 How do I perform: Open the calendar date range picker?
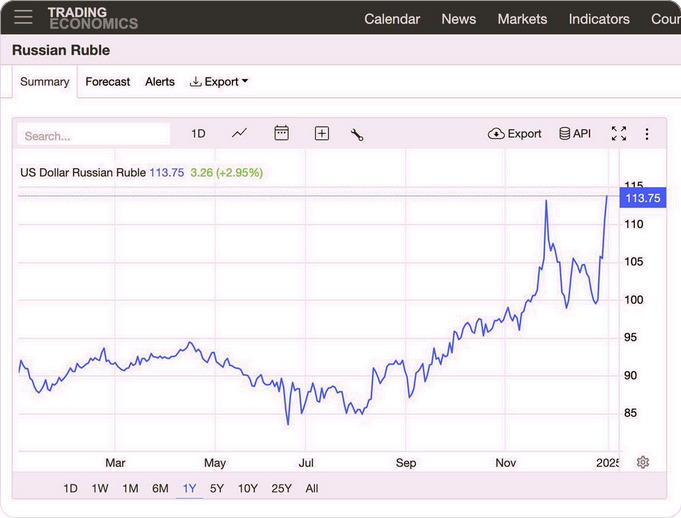tap(281, 134)
